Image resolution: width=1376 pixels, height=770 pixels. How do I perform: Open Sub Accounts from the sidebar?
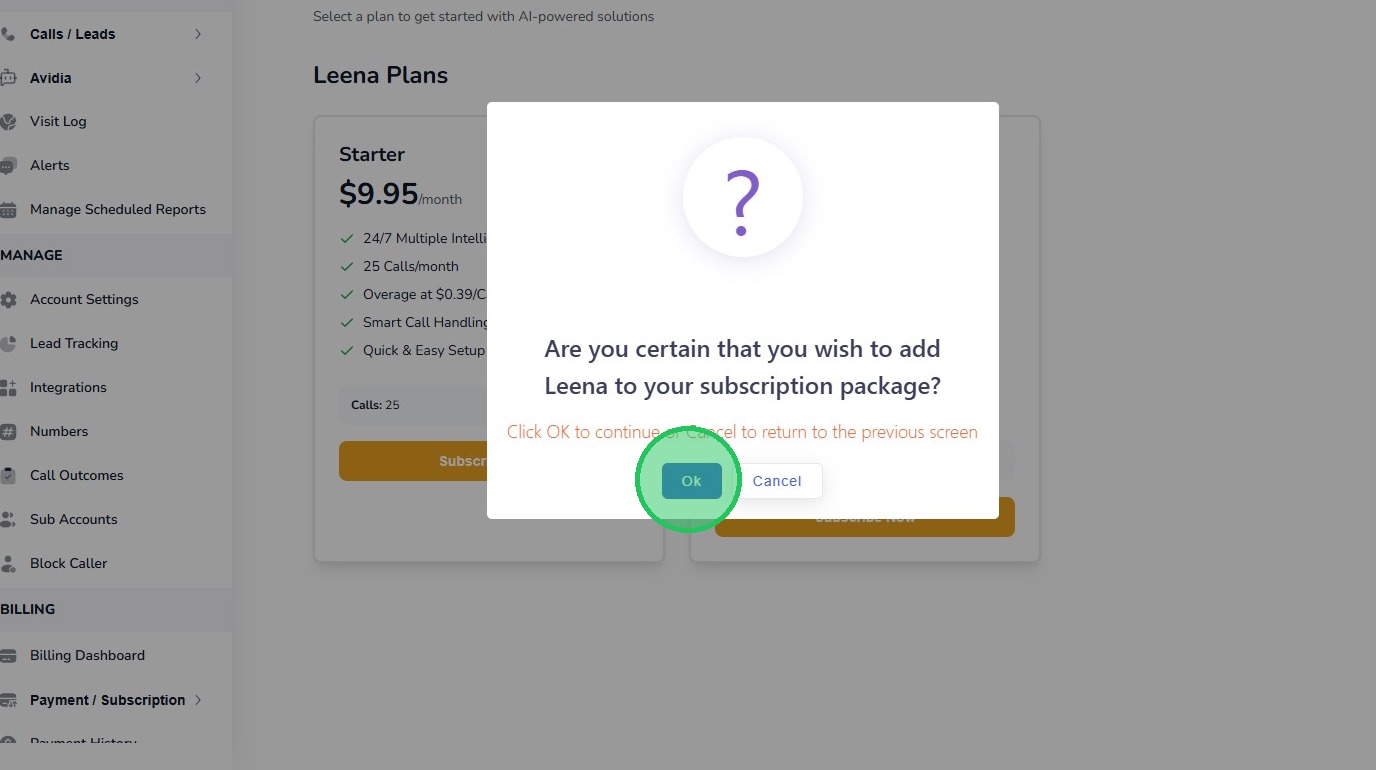(x=73, y=519)
